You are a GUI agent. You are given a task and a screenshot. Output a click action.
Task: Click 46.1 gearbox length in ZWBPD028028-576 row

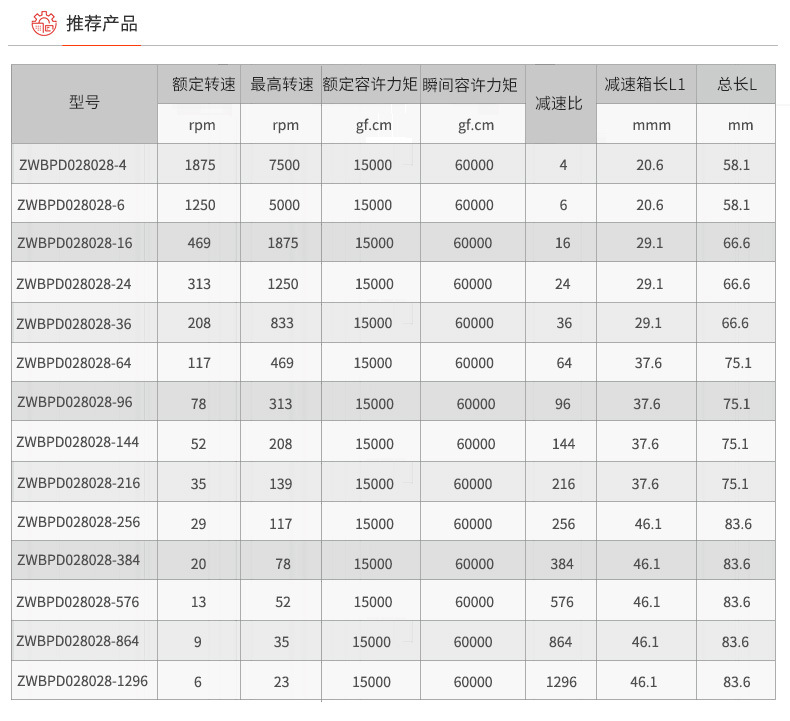[x=646, y=602]
